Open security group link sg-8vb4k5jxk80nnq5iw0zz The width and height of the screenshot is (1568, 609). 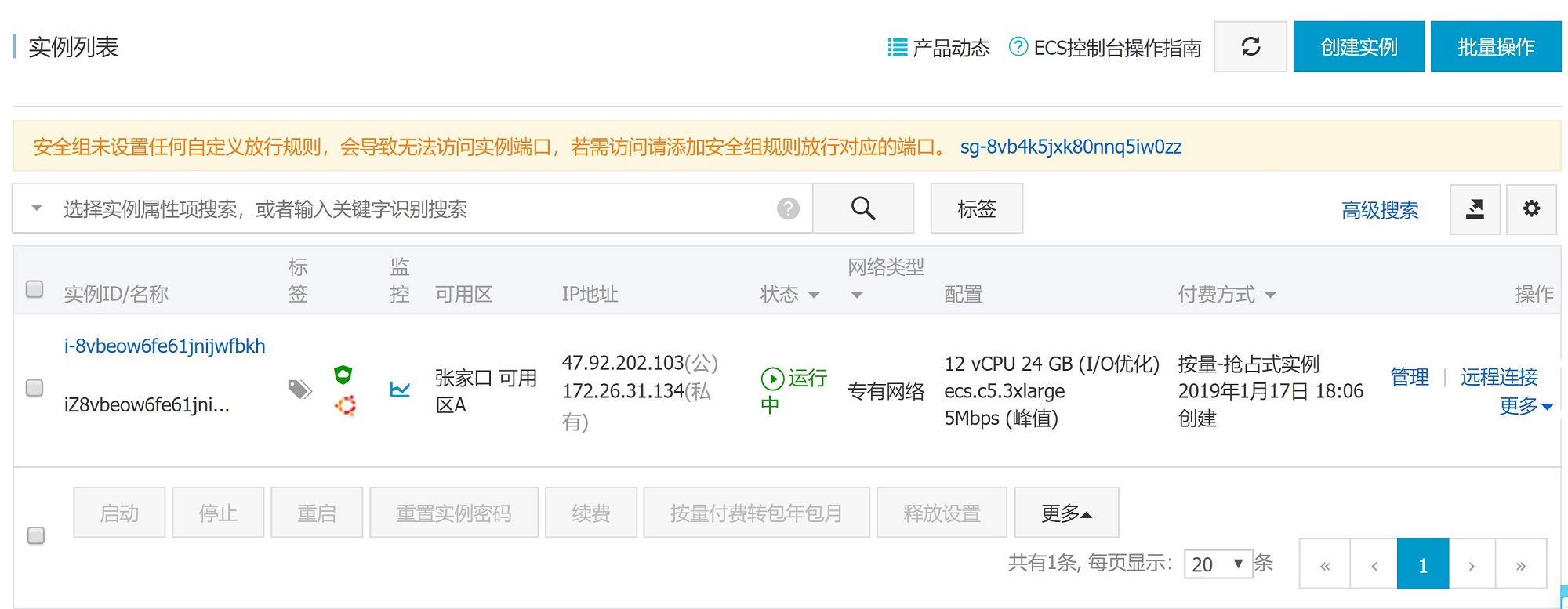coord(1070,147)
